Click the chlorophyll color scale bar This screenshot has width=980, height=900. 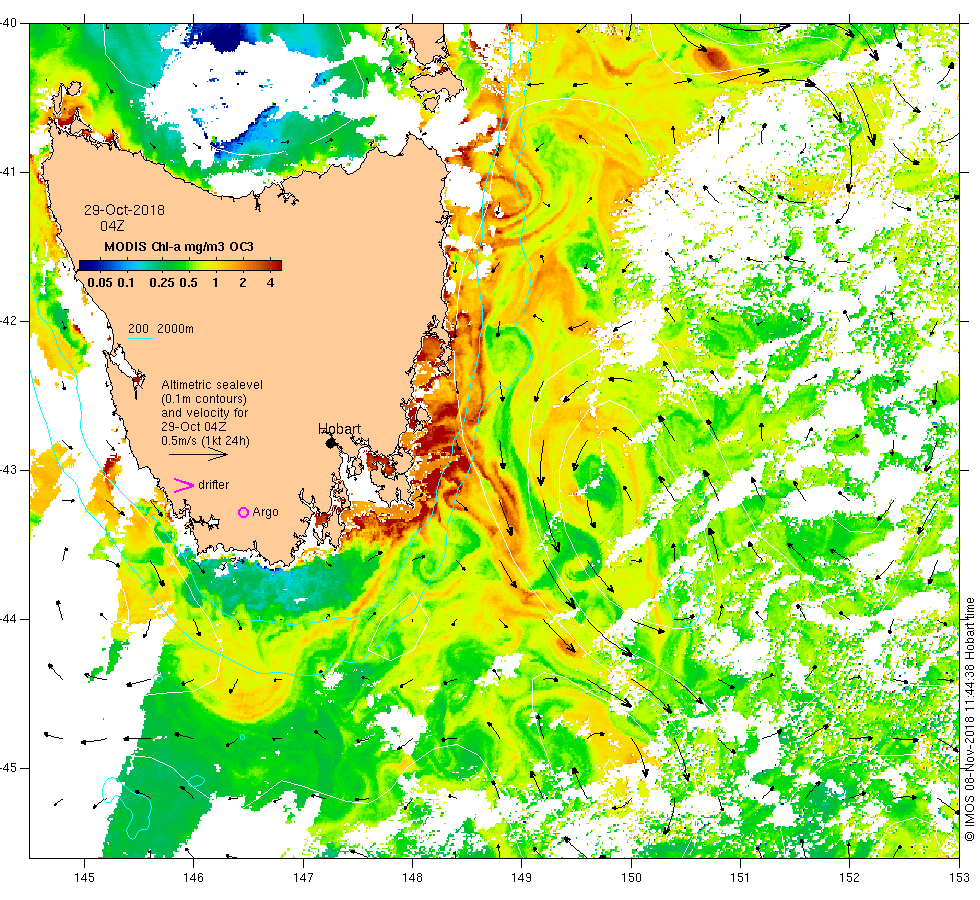click(x=181, y=265)
